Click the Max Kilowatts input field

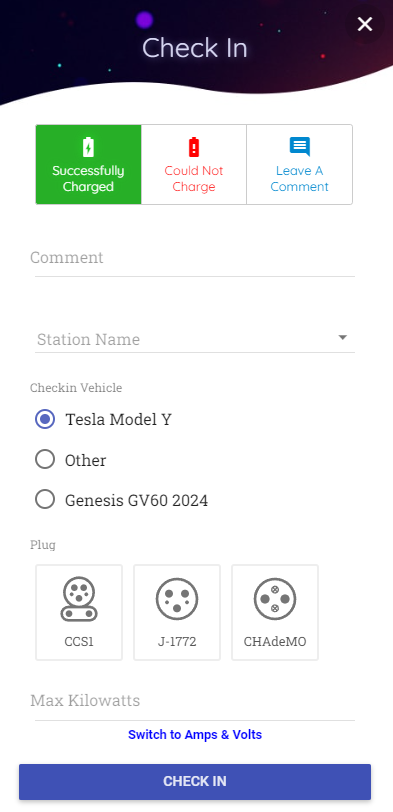click(195, 702)
